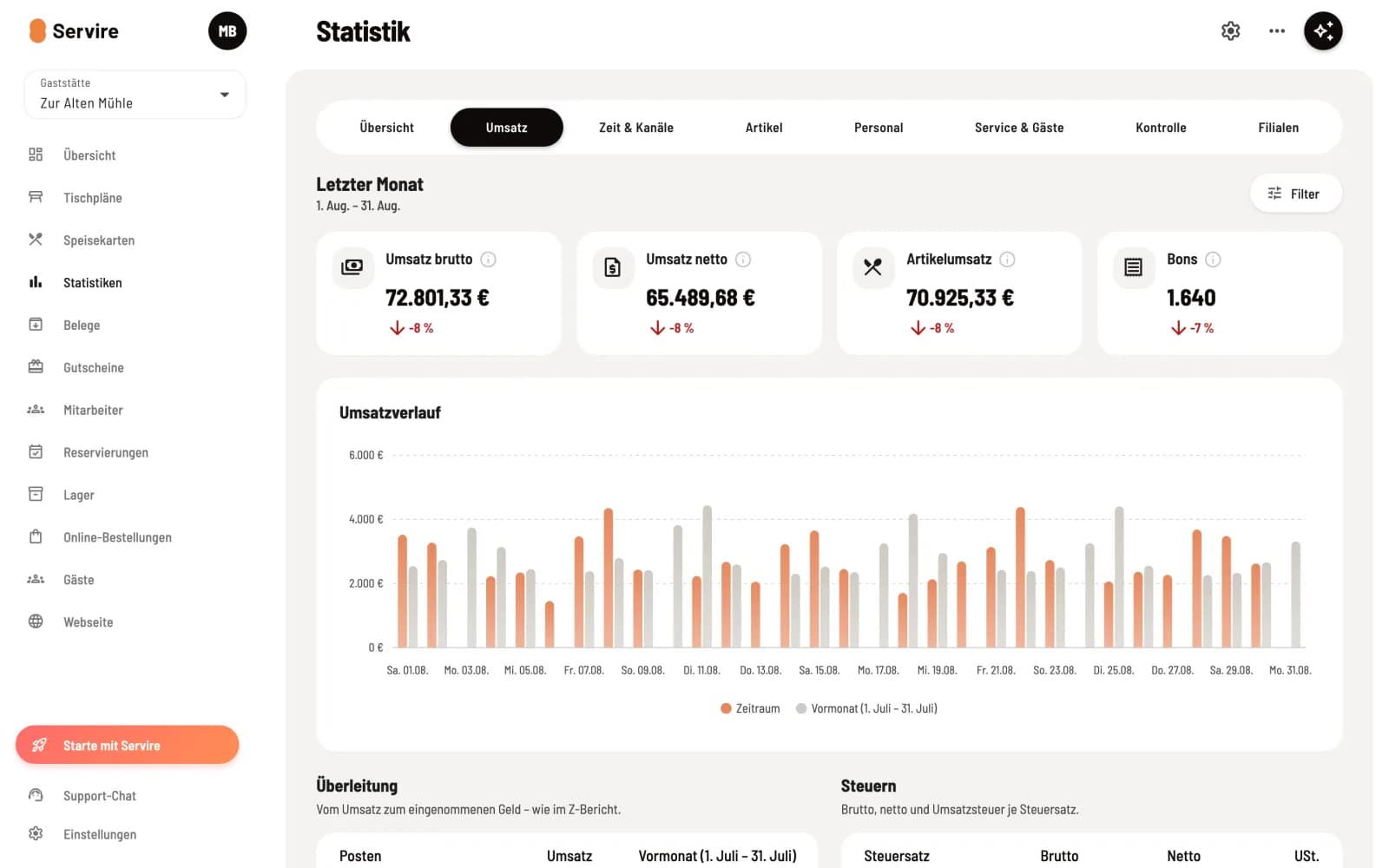The width and height of the screenshot is (1389, 868).
Task: Click the Servire logo
Action: pos(74,31)
